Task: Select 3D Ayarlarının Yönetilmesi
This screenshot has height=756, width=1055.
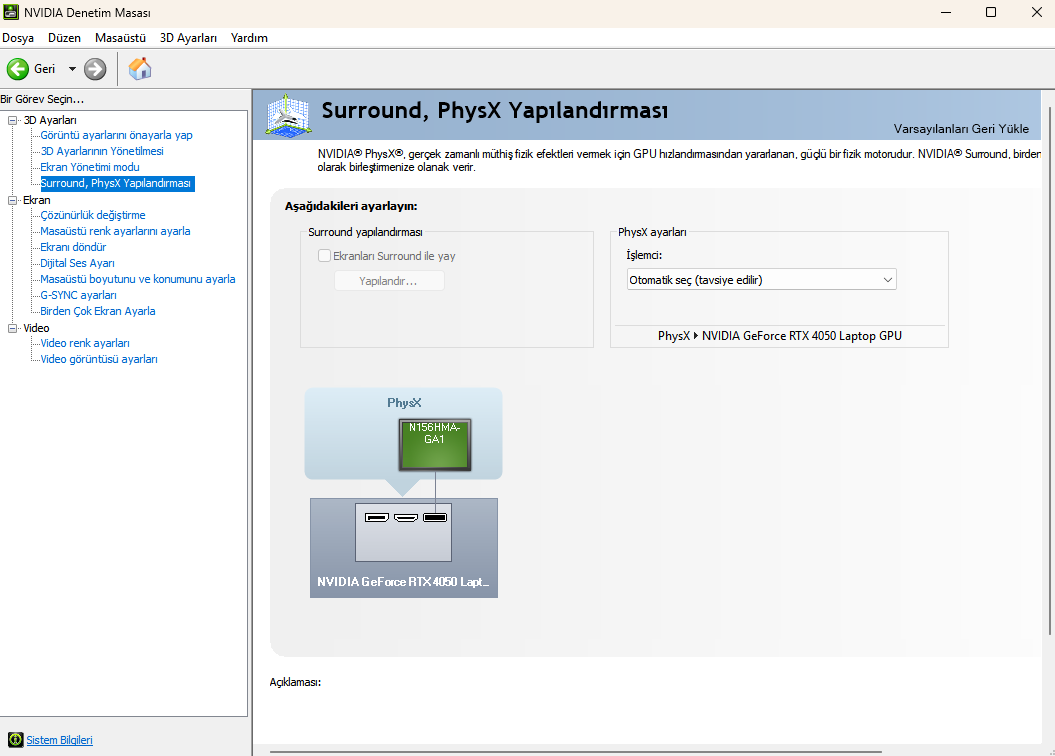Action: [x=102, y=151]
